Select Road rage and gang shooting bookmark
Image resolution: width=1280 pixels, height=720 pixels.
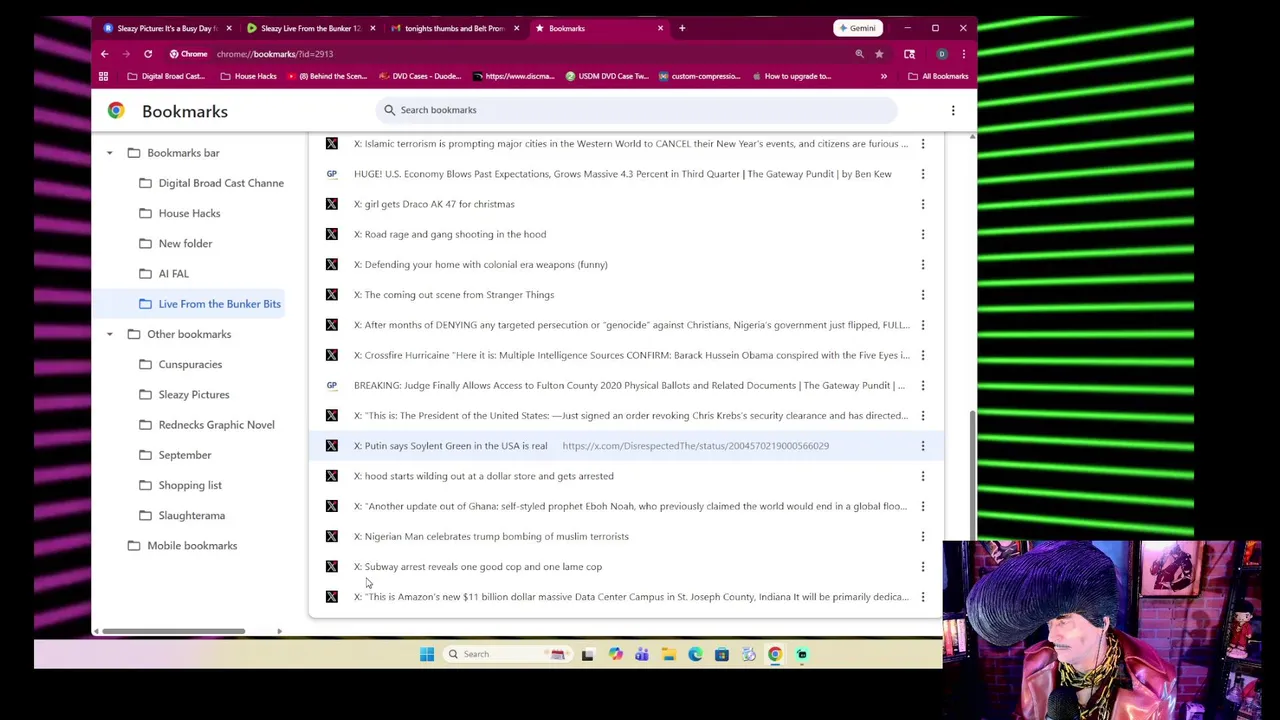point(626,234)
